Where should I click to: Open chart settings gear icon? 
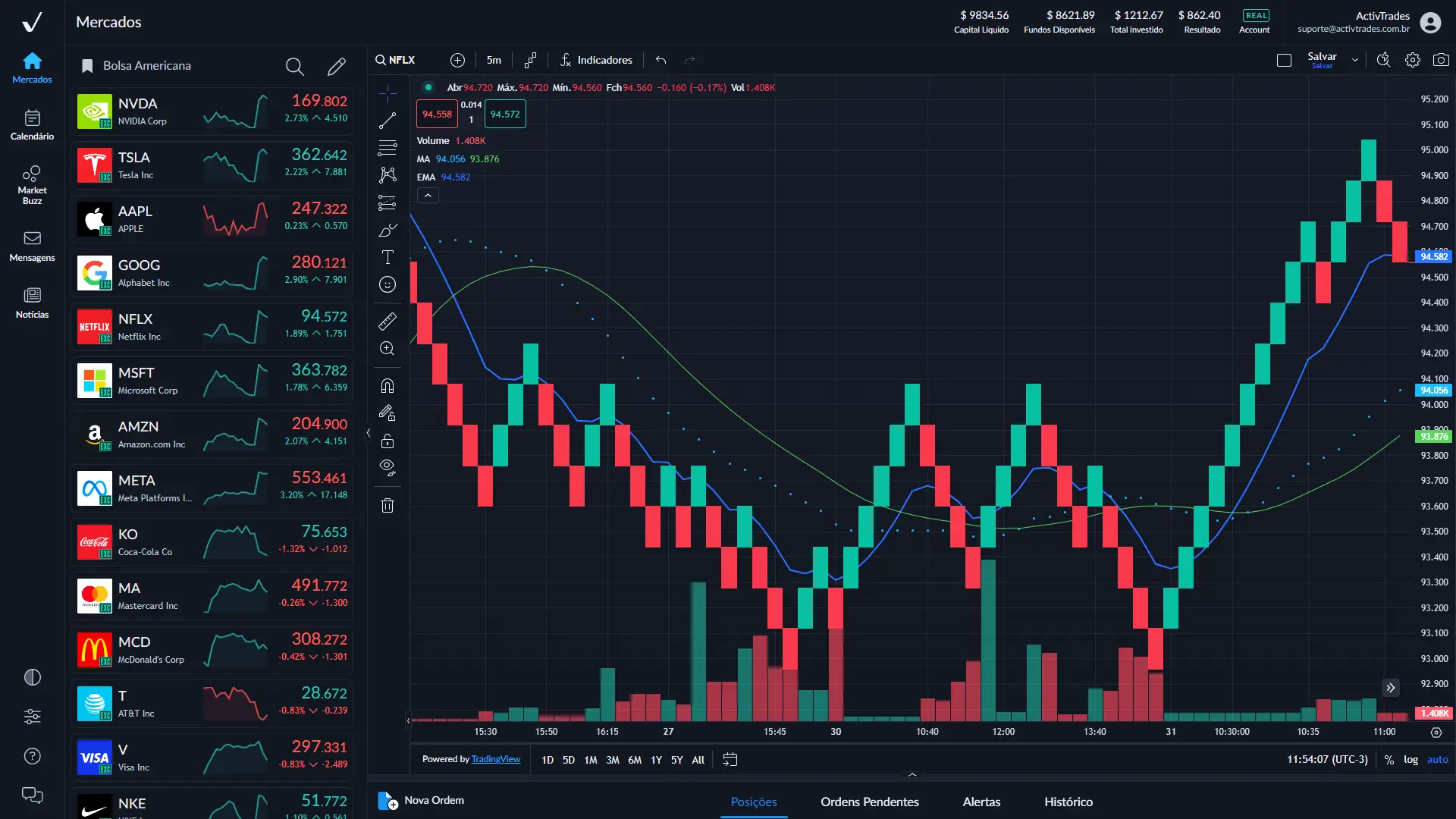click(1413, 60)
